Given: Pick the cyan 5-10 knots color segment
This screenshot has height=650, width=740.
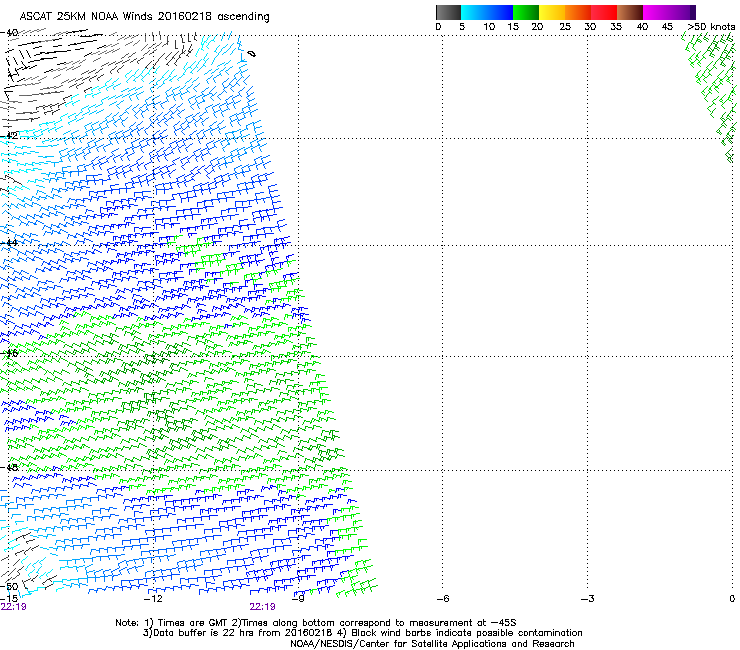Looking at the screenshot, I should (474, 12).
